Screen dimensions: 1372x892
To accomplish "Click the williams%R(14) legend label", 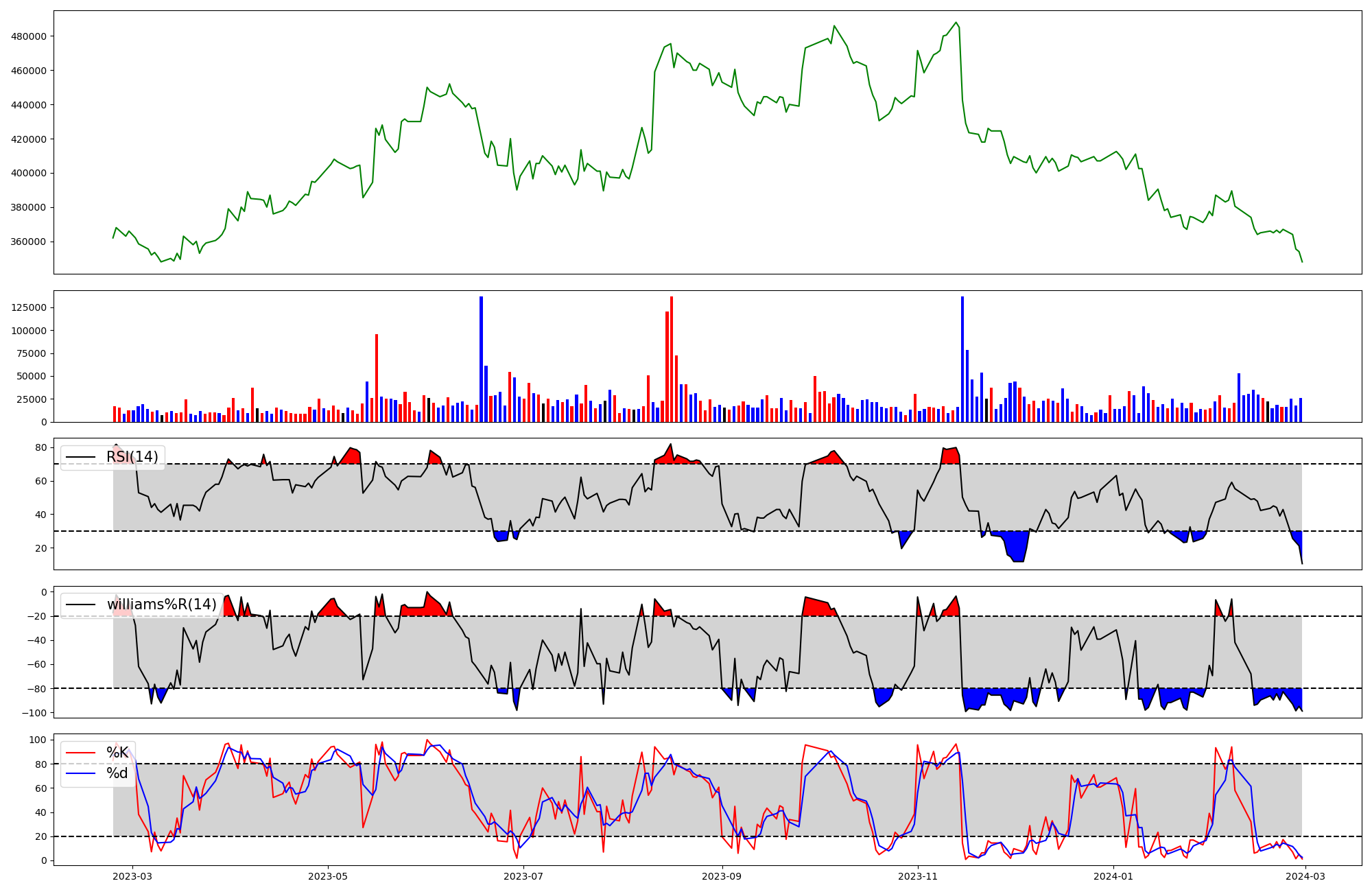I will (161, 605).
